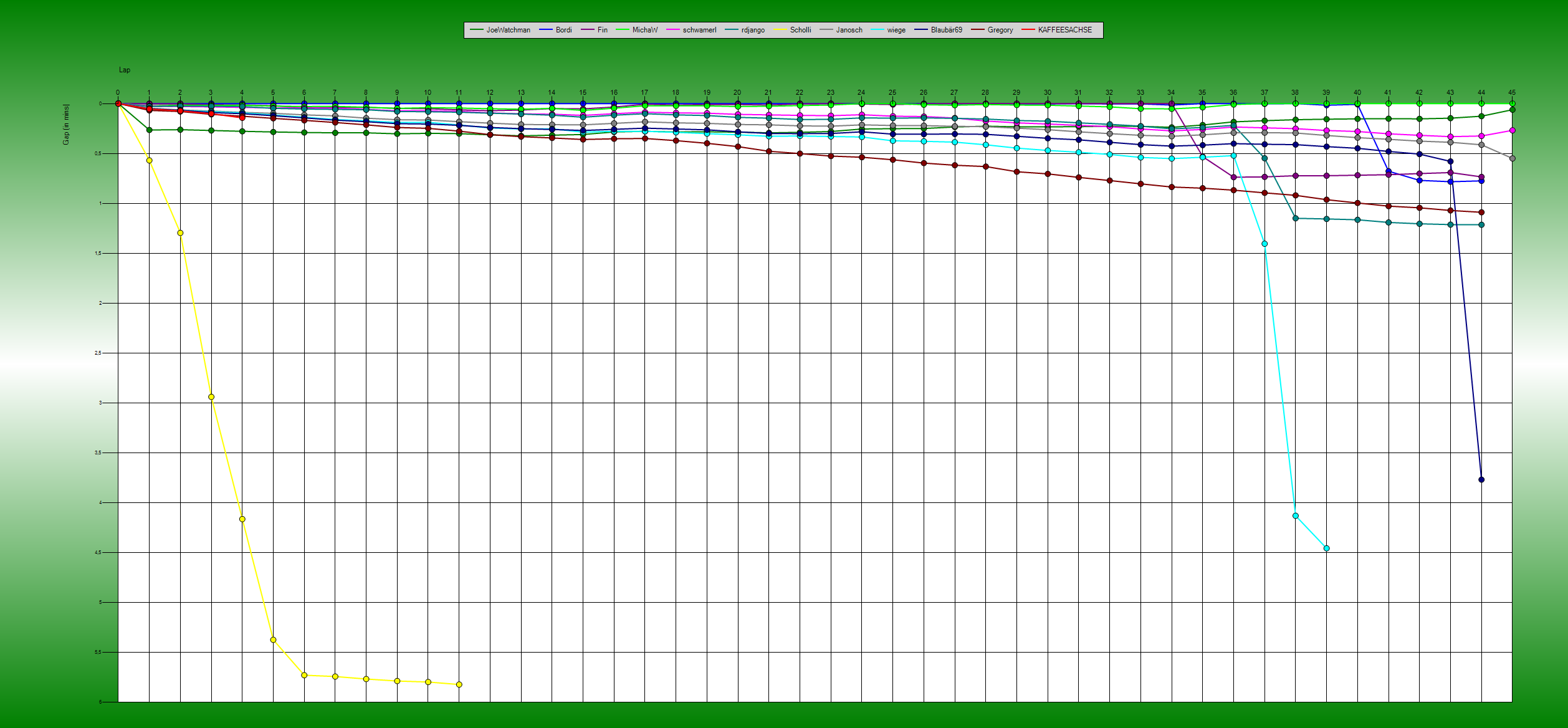Click the lap number 45 axis label
Screen dimensions: 1568x728
(1512, 92)
